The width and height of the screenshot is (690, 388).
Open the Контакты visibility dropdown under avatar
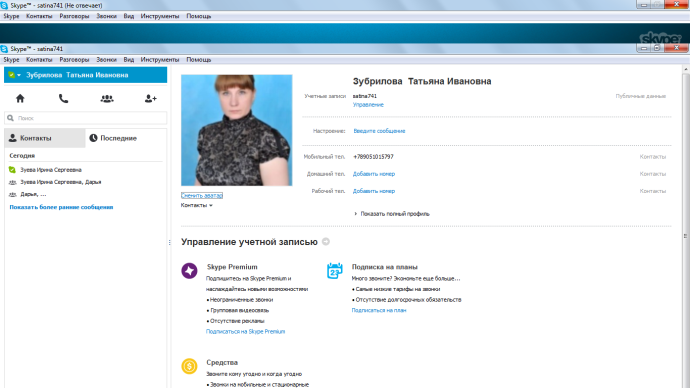point(196,205)
